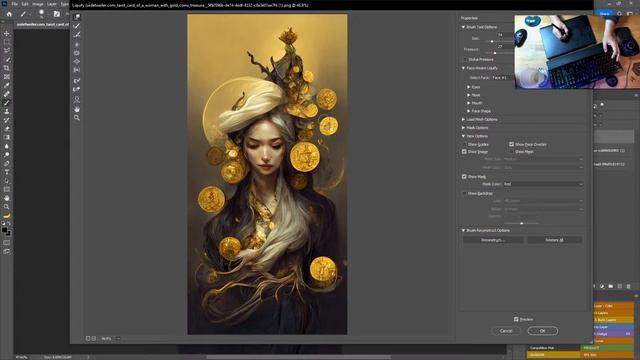Expand the Eyes section

pos(469,87)
